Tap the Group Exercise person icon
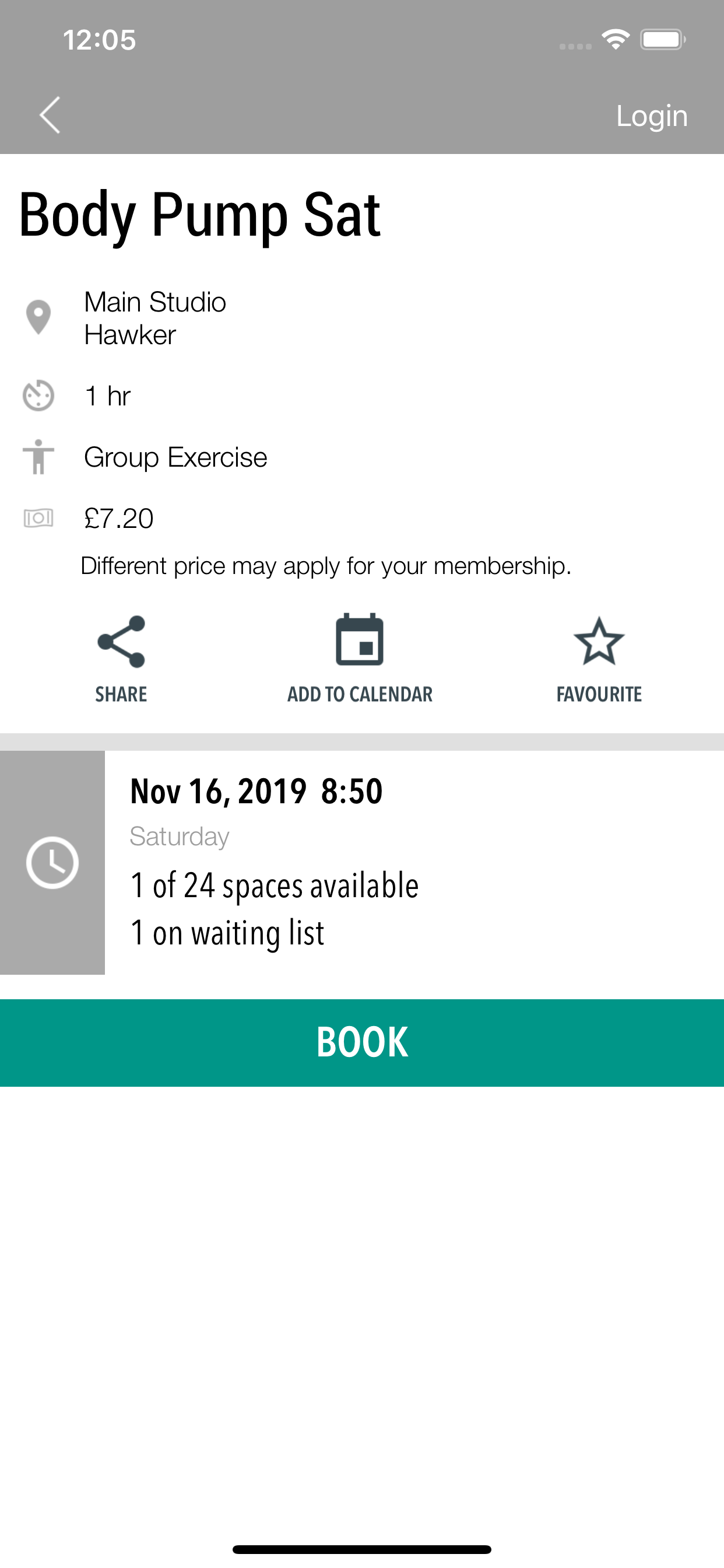724x1568 pixels. 38,457
